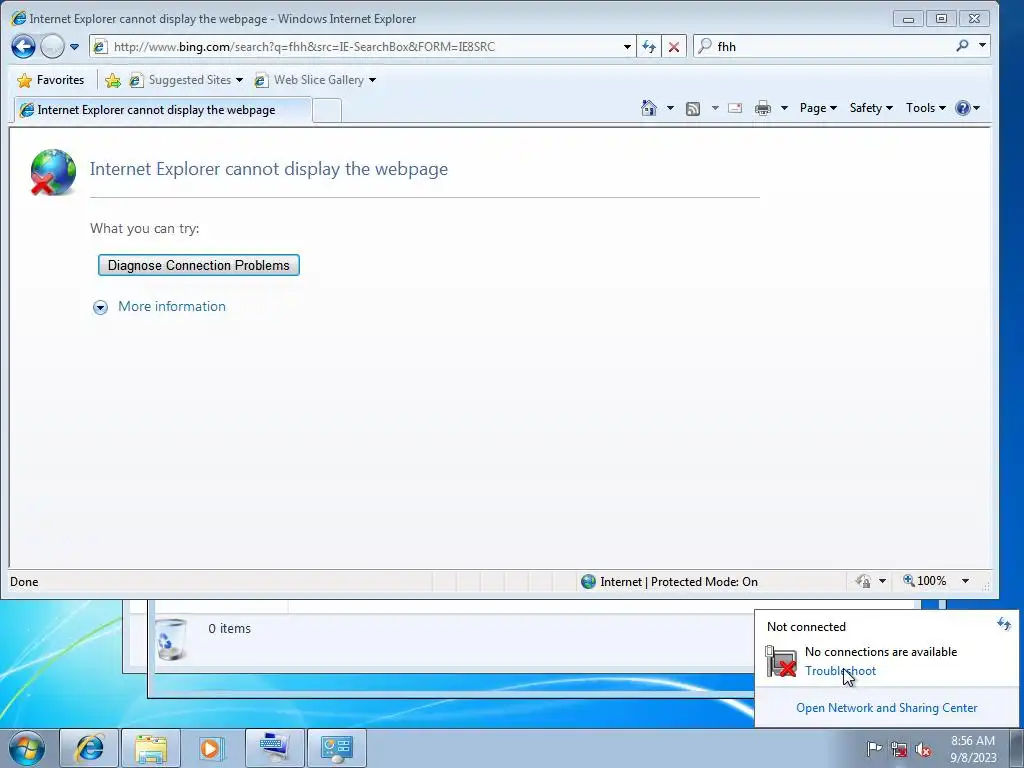
Task: Click the Show Desktop strip at taskbar end
Action: tap(1017, 748)
